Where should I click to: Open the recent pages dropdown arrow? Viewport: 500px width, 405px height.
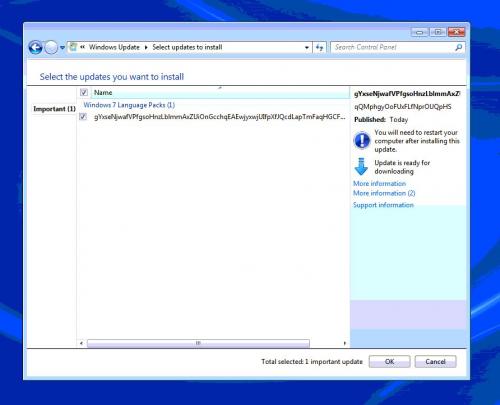[62, 48]
